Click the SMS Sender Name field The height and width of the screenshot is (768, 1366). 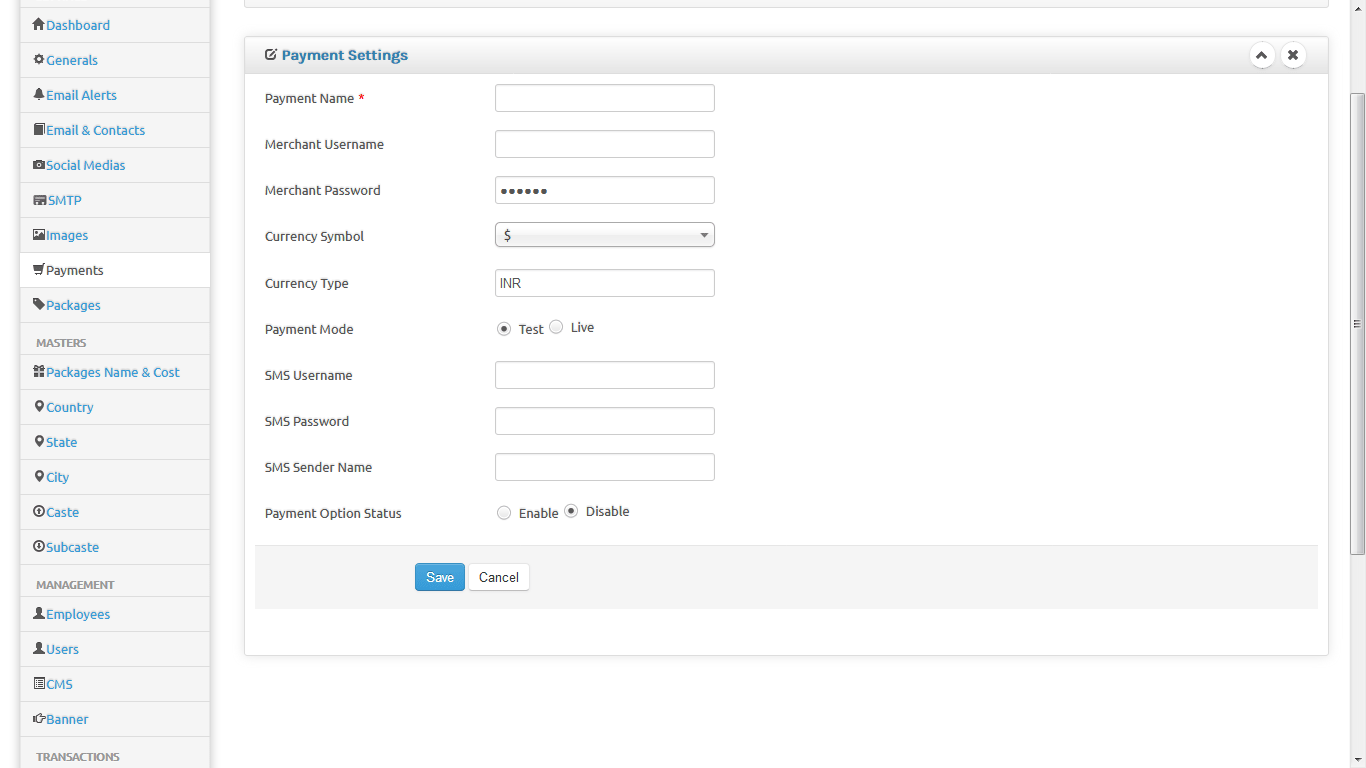tap(605, 467)
